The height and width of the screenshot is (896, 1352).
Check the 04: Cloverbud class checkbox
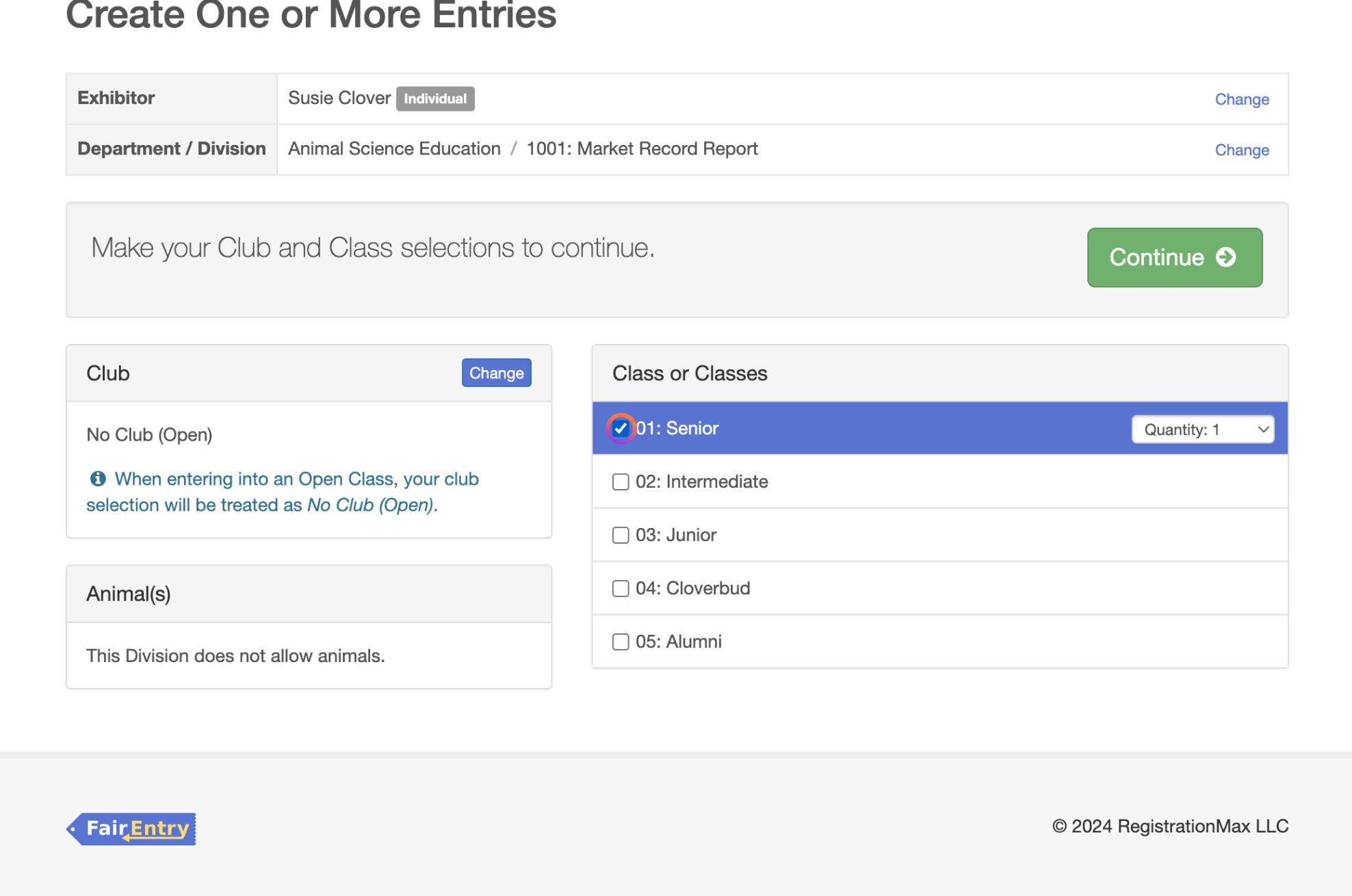621,588
